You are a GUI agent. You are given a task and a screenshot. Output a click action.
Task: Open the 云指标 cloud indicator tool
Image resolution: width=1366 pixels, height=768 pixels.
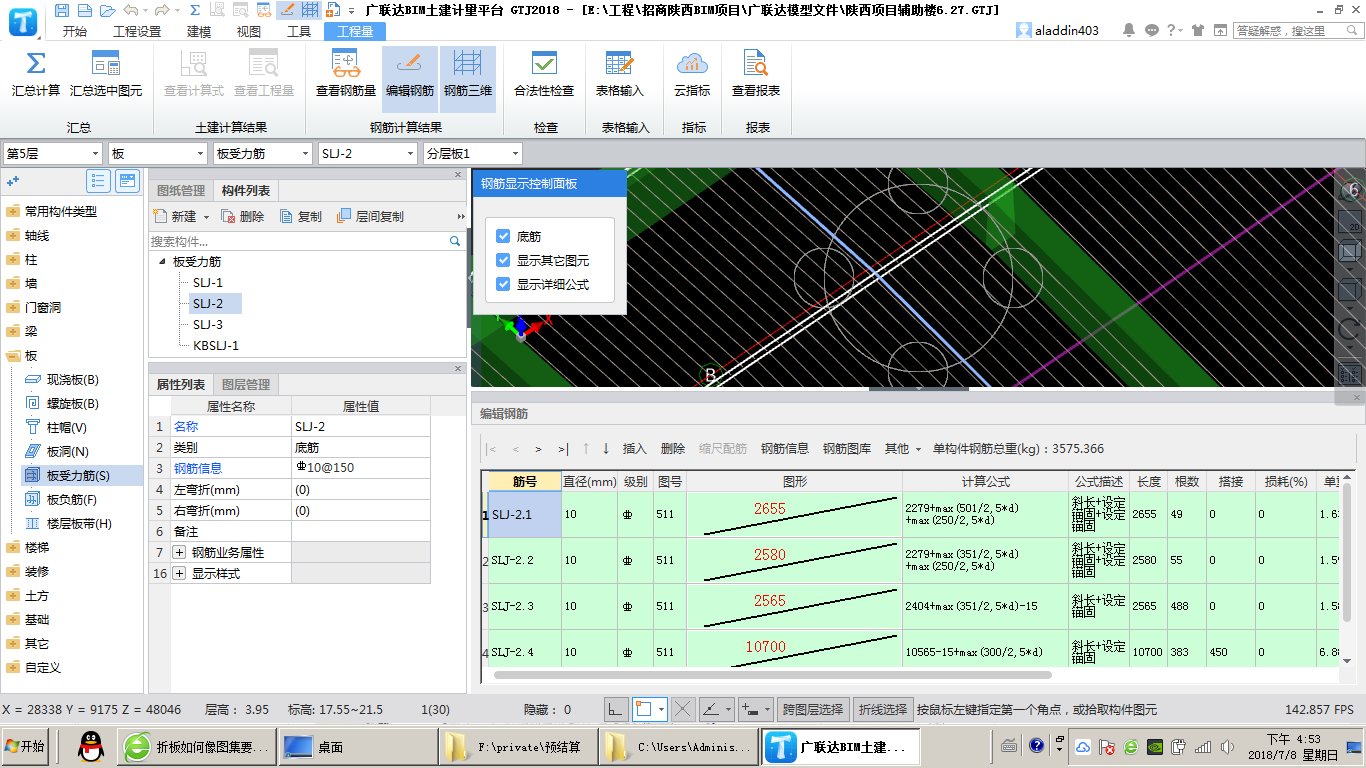[692, 65]
